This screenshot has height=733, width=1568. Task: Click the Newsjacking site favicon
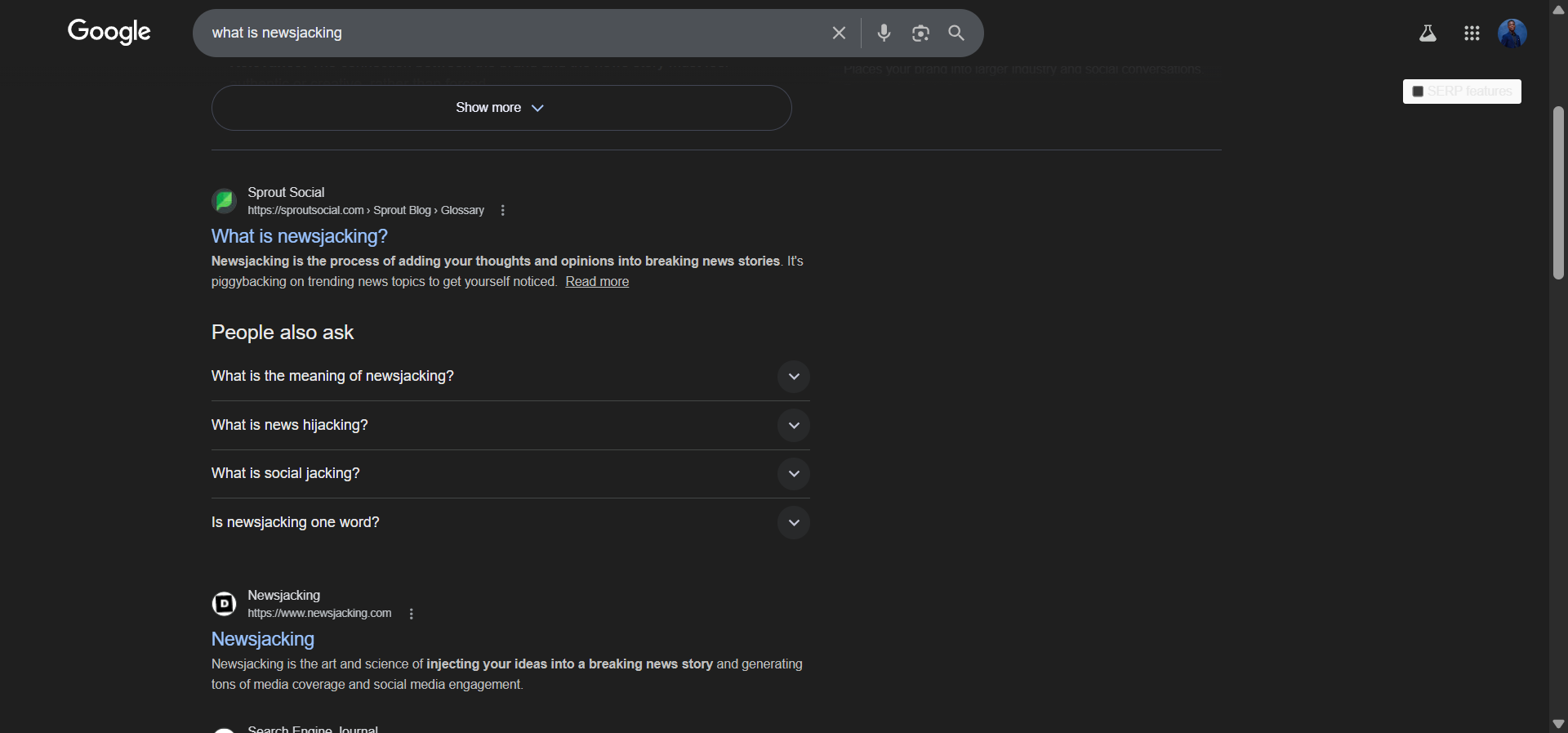[224, 603]
